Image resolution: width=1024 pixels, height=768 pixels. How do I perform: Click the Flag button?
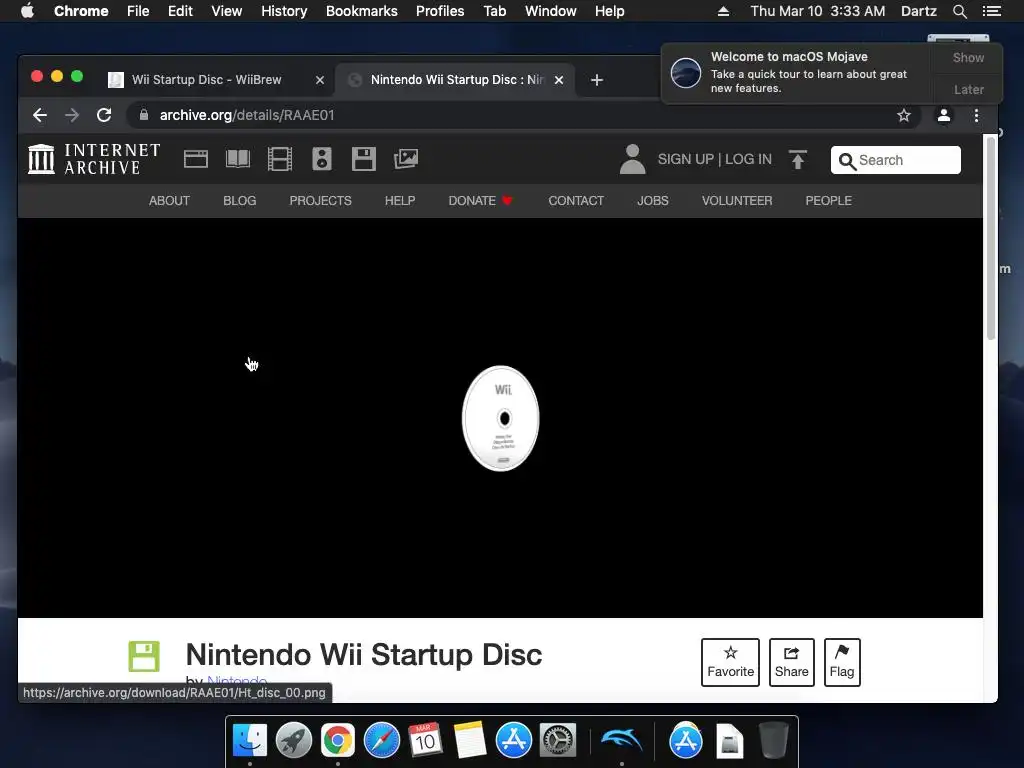tap(842, 662)
